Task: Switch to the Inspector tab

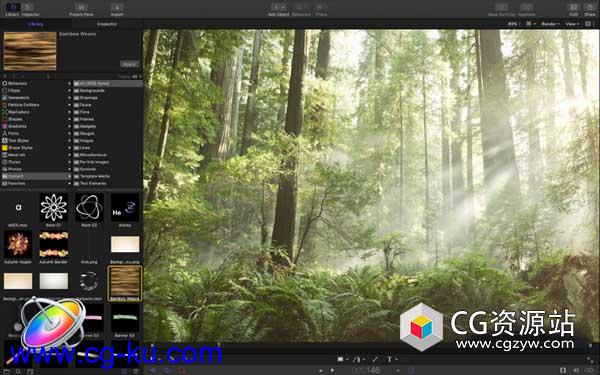Action: click(107, 24)
